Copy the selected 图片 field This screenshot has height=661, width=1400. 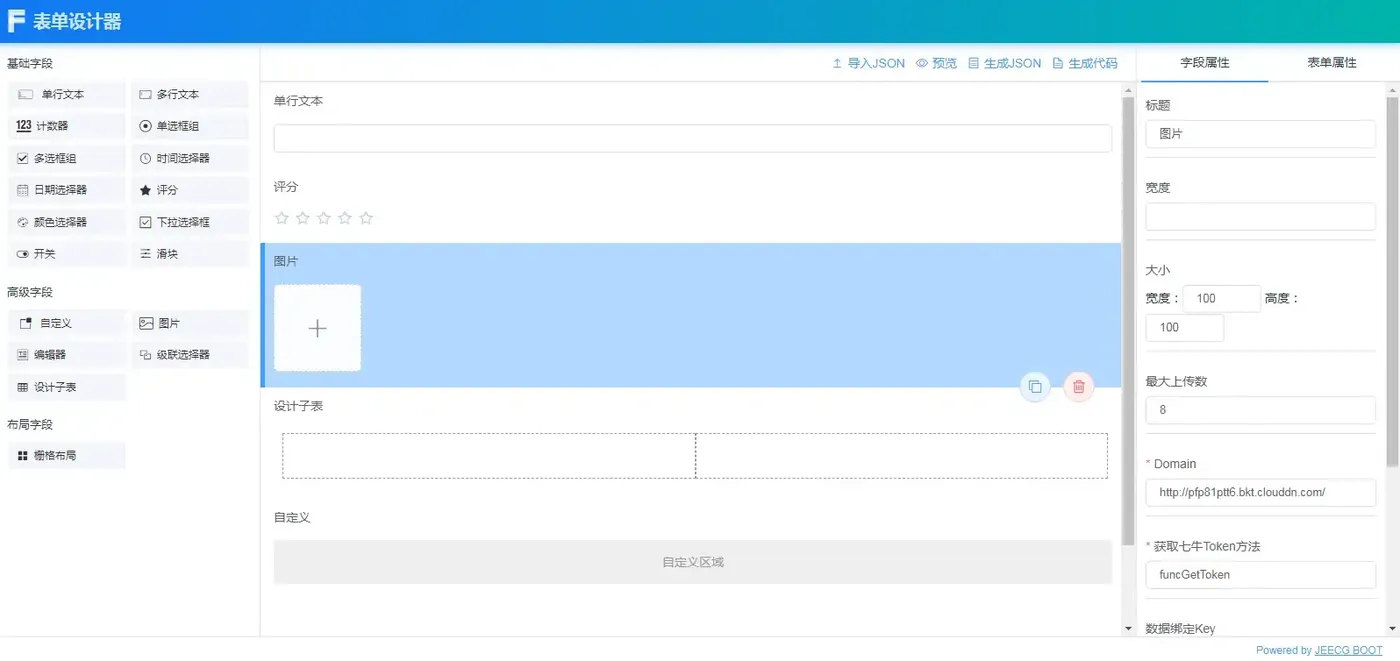click(1035, 387)
